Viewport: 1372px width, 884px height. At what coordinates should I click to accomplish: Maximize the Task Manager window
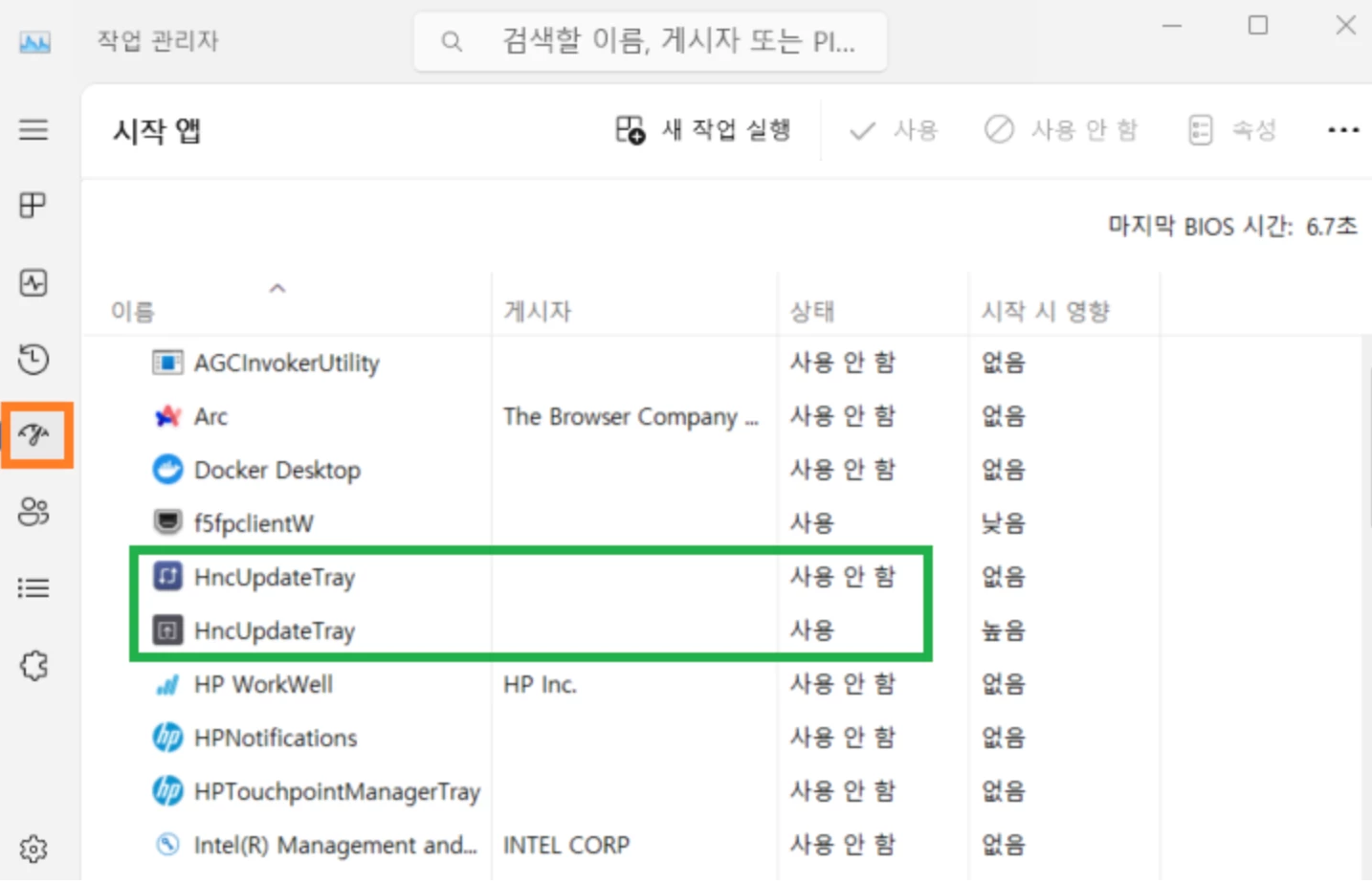click(1258, 25)
